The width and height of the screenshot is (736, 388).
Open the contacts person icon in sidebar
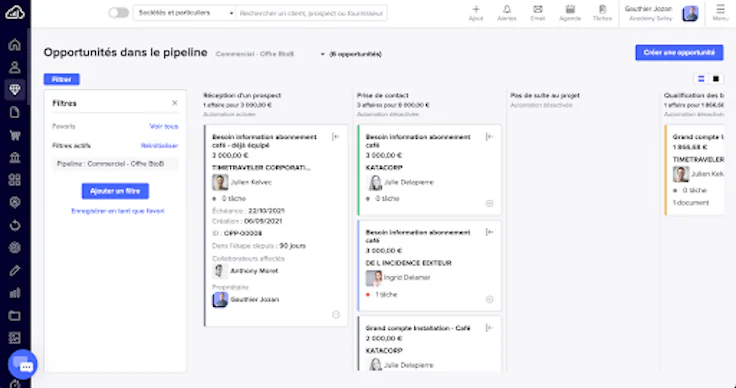click(x=15, y=67)
